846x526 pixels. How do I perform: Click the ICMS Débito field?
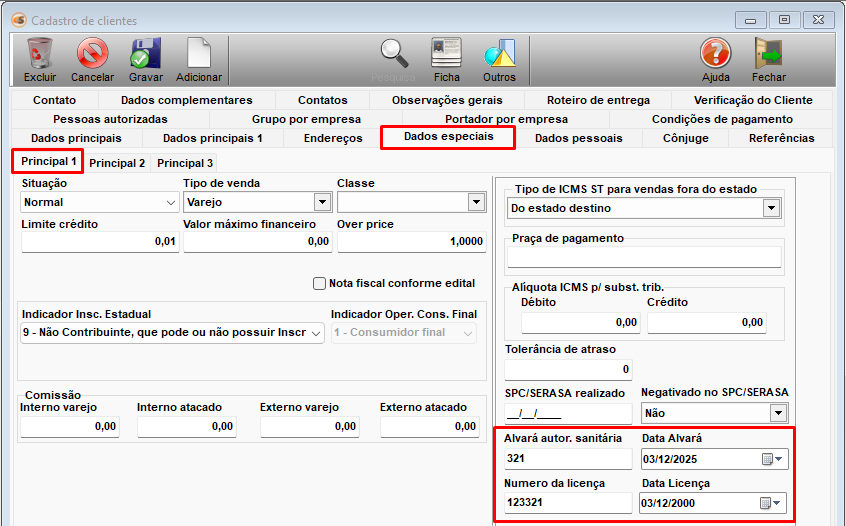pyautogui.click(x=581, y=323)
